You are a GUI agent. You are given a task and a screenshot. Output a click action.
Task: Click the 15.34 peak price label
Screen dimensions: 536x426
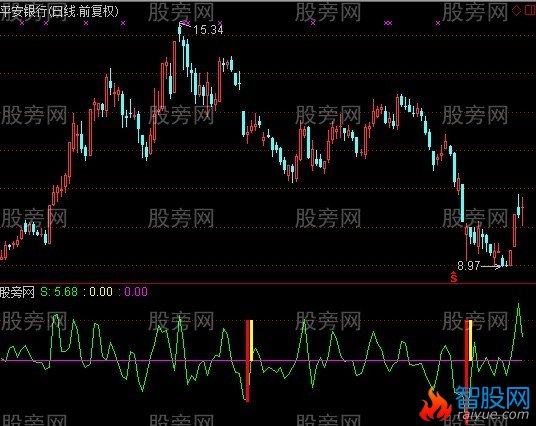[x=208, y=30]
